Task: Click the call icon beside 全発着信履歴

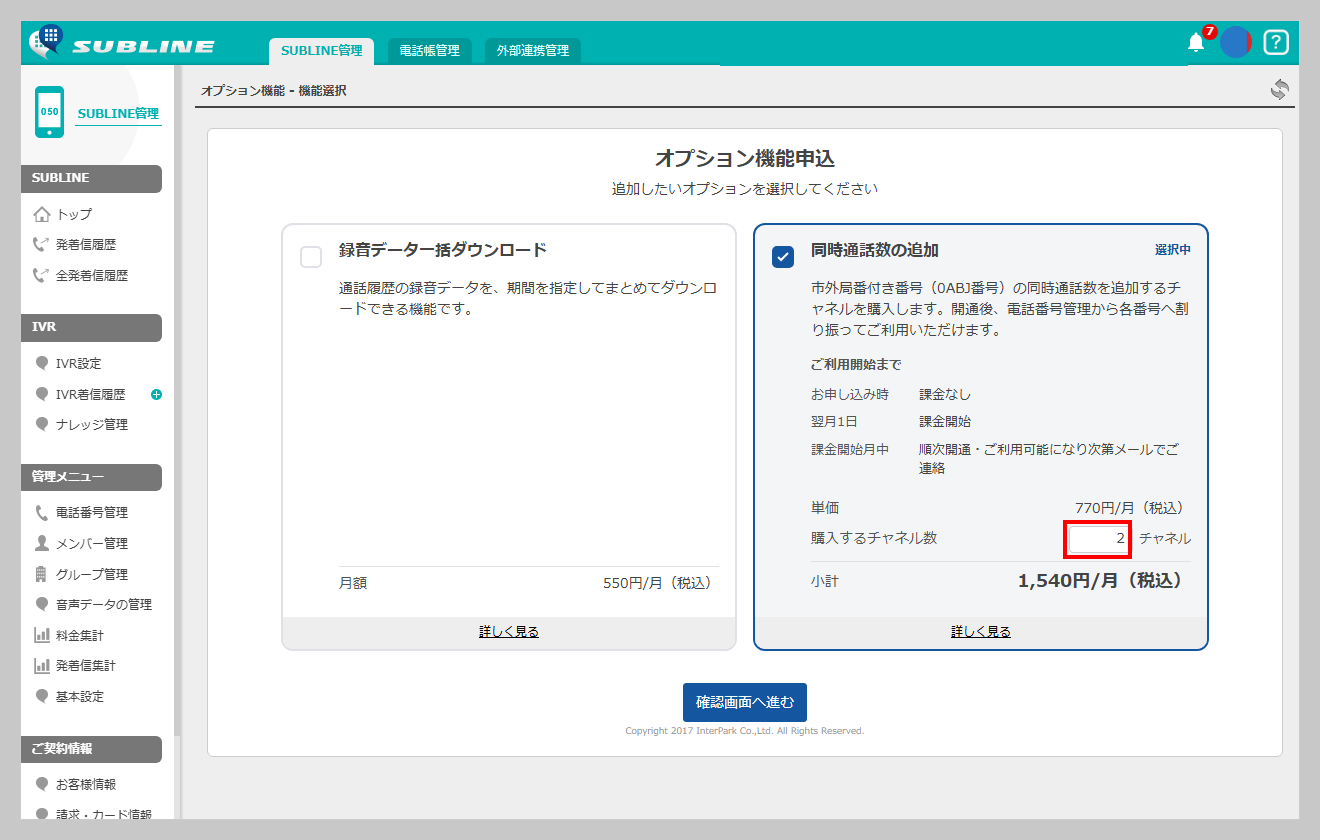Action: pos(41,275)
